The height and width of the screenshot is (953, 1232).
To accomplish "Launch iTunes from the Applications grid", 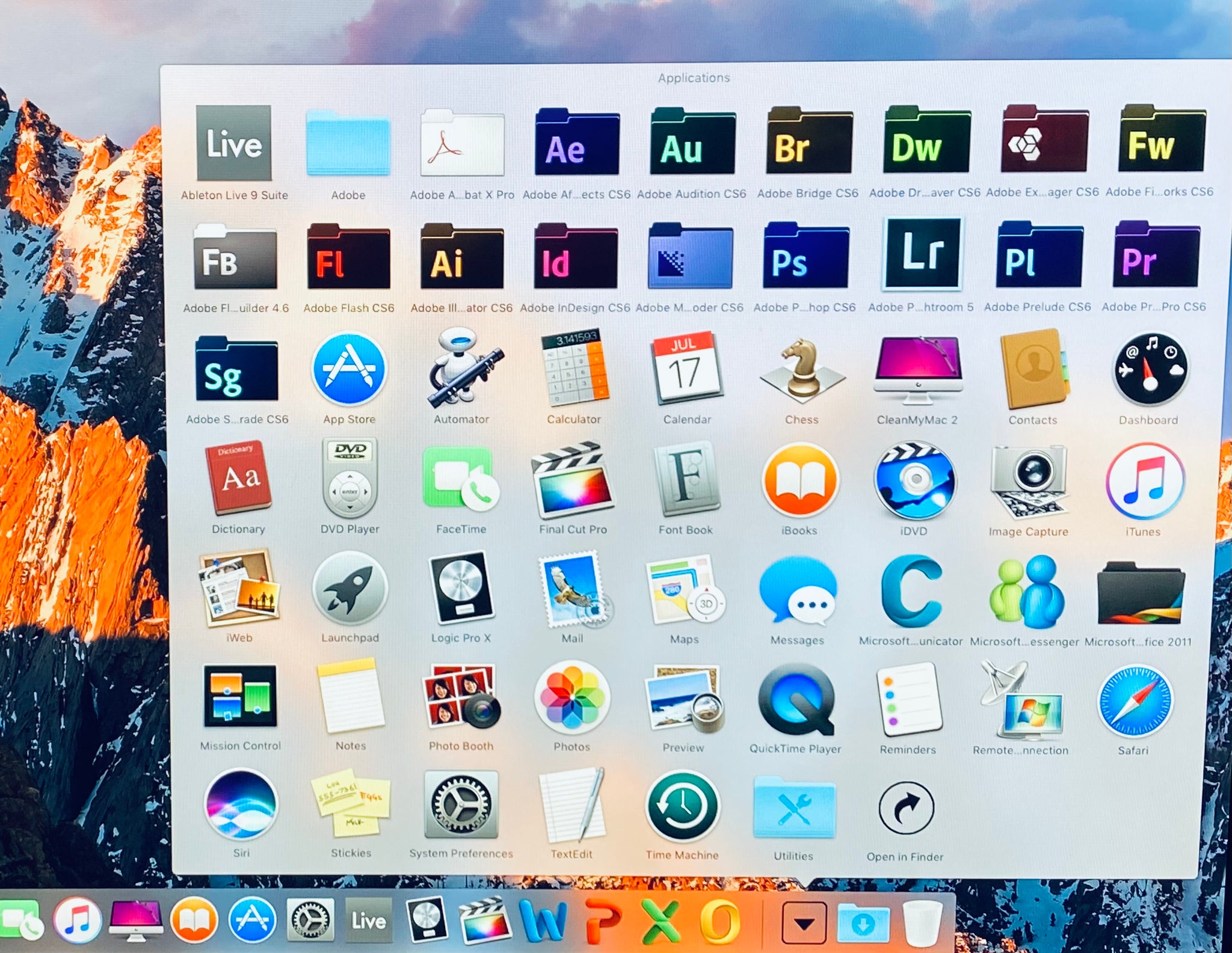I will click(x=1145, y=482).
